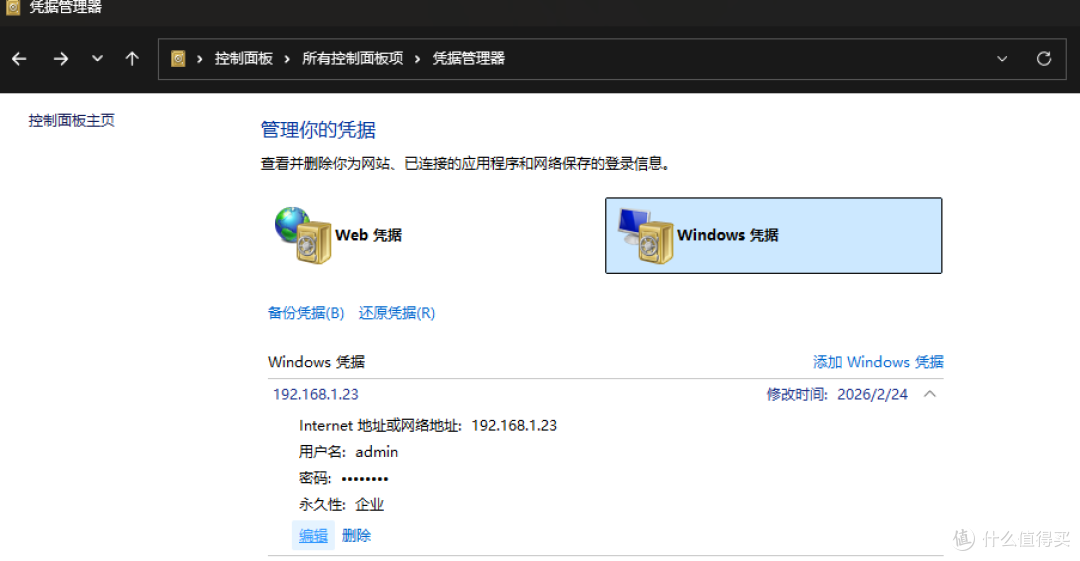Select the Windows 凭据 tile
The image size is (1080, 561).
click(x=773, y=236)
